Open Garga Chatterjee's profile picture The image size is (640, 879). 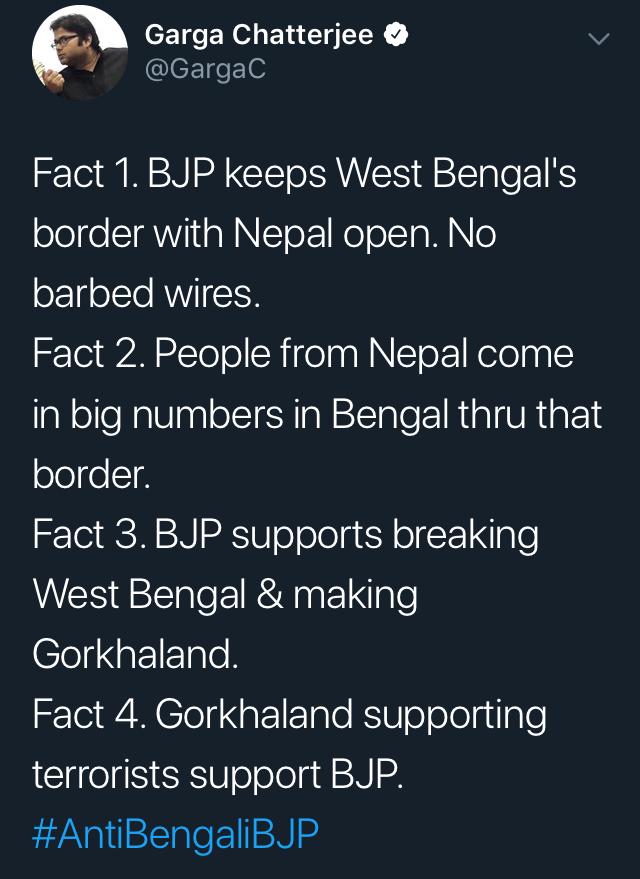click(80, 52)
